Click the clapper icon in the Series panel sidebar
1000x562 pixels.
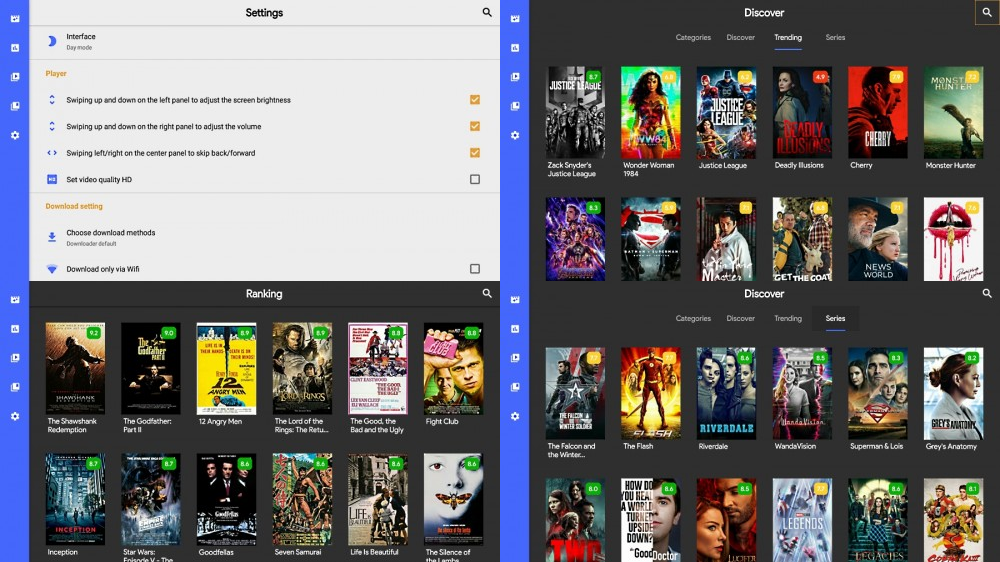point(515,300)
